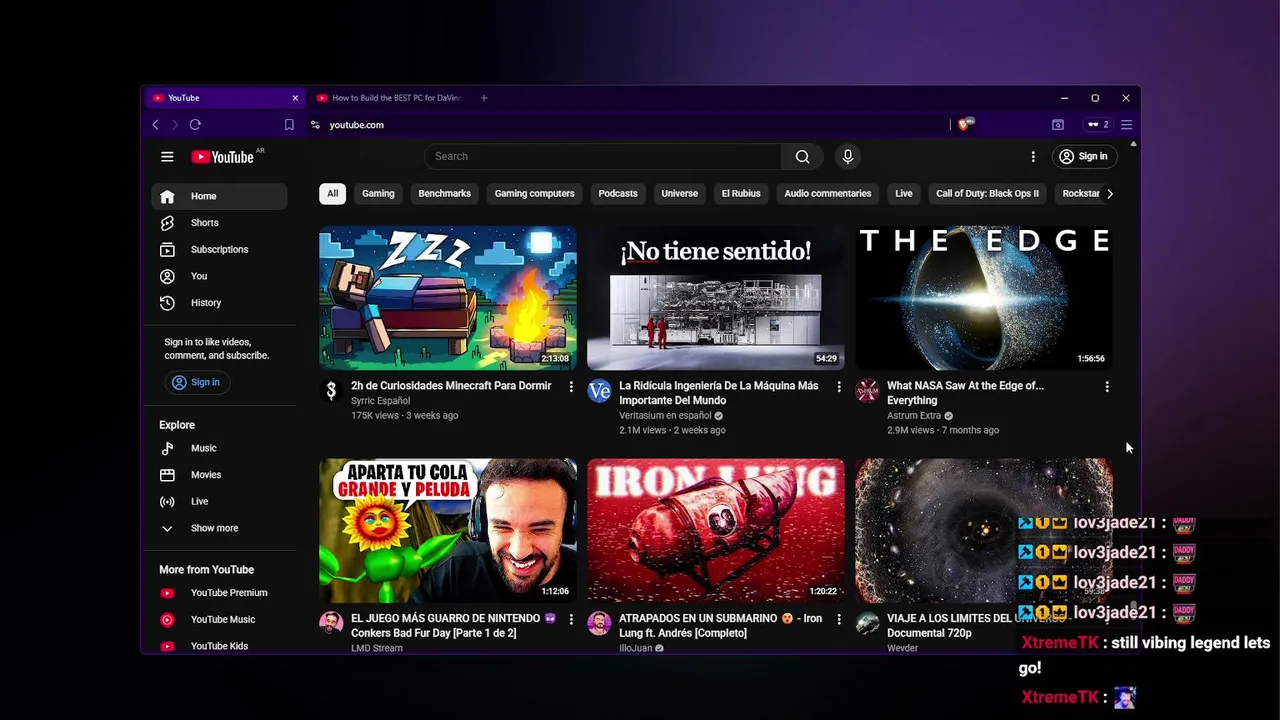Screen dimensions: 1280x720
Task: Click the Brave Shields lion icon
Action: click(964, 125)
